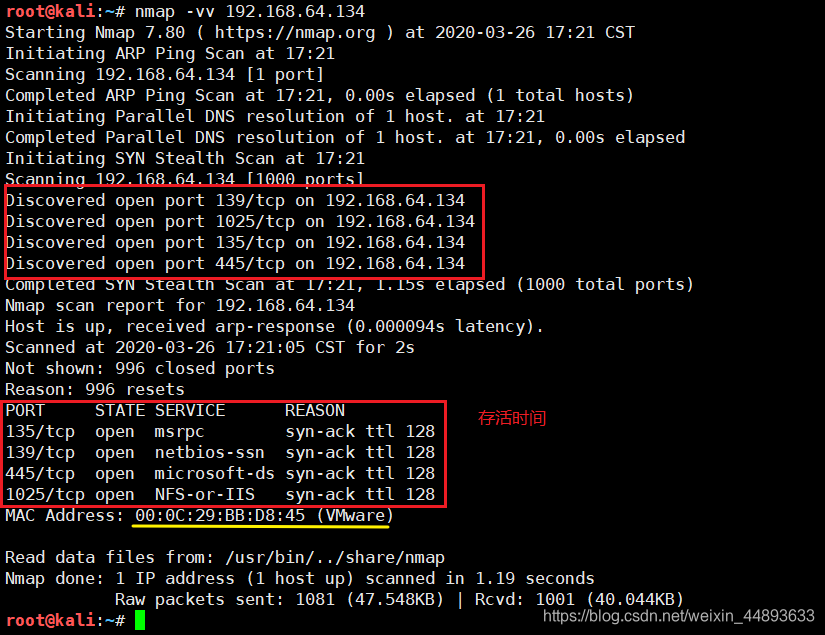Image resolution: width=825 pixels, height=635 pixels.
Task: Click the 'Discovered open port 135/tcp' line
Action: 235,243
